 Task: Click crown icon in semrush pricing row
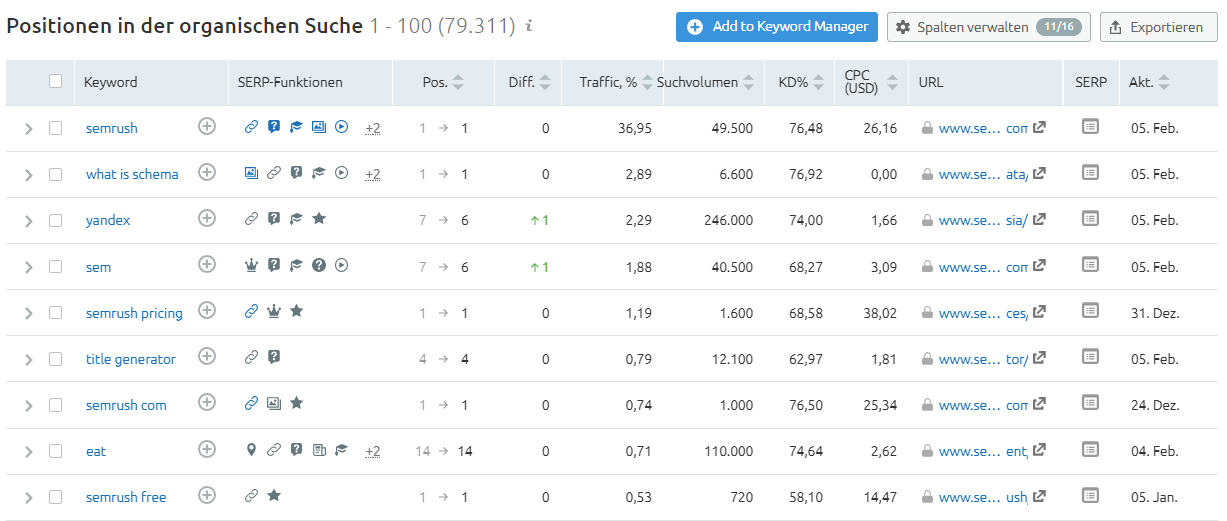pos(274,311)
